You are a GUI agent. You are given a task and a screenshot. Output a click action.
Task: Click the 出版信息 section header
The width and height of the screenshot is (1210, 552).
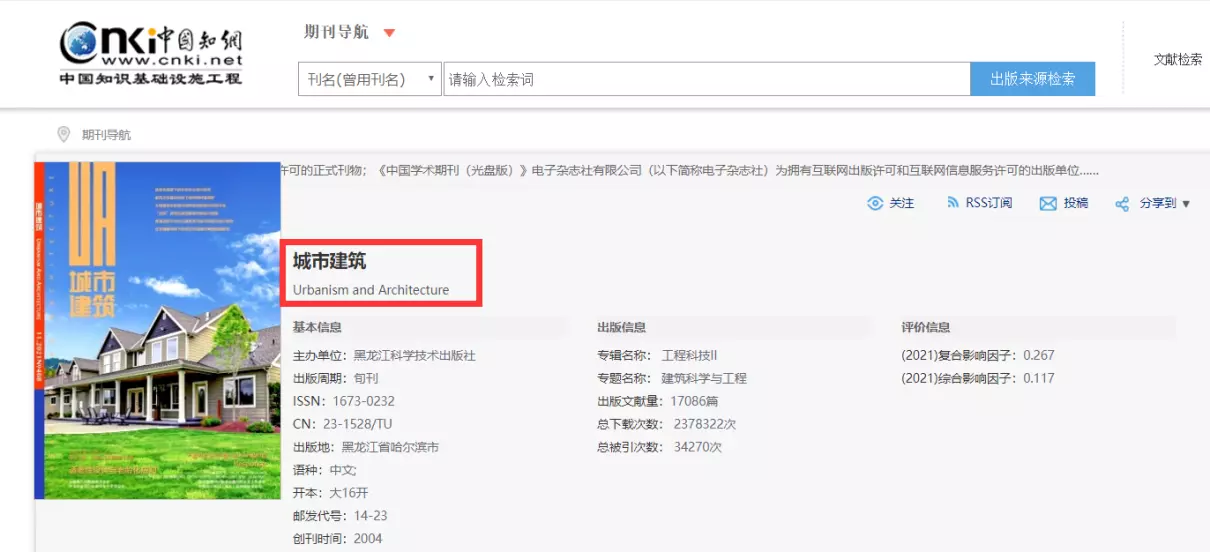pyautogui.click(x=621, y=327)
